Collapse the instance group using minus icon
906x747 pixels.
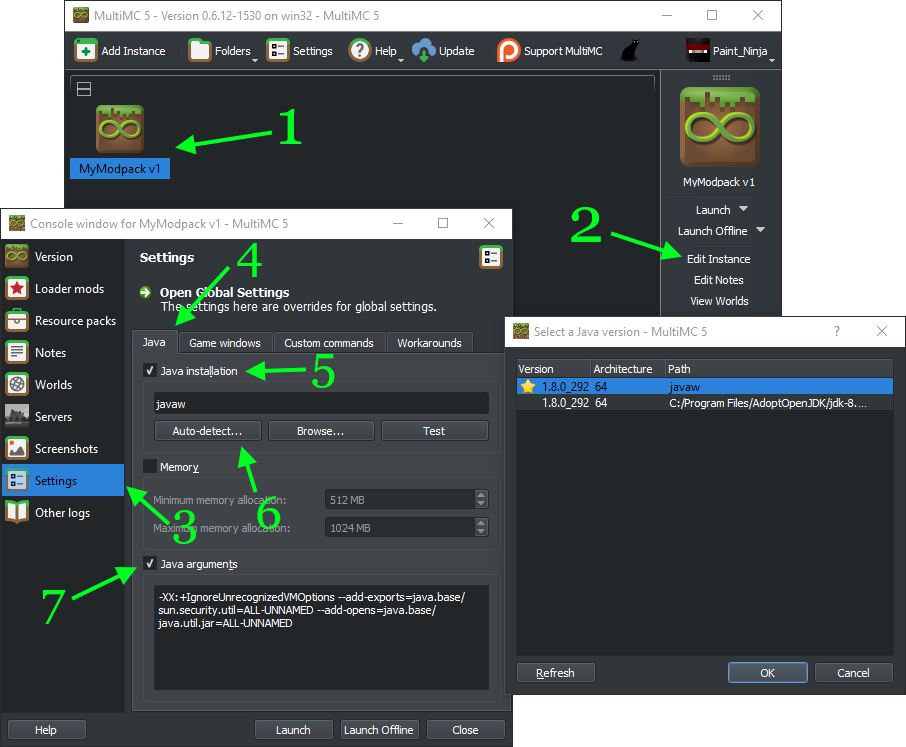(x=84, y=89)
